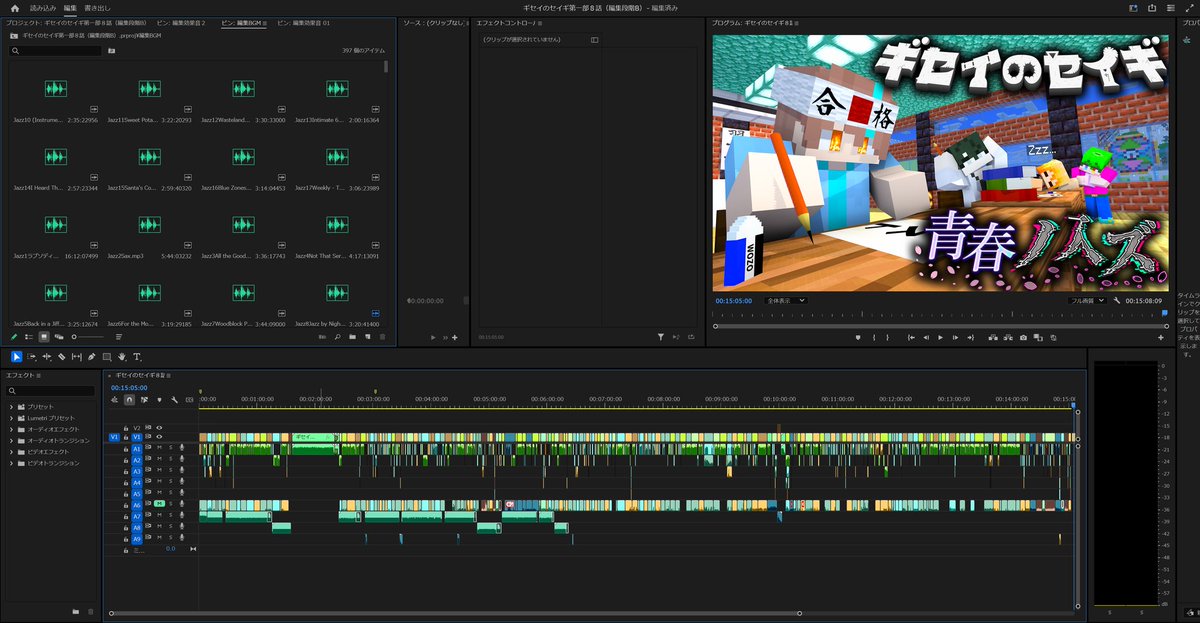Go to In point in Program monitor
The width and height of the screenshot is (1200, 623).
coord(911,338)
